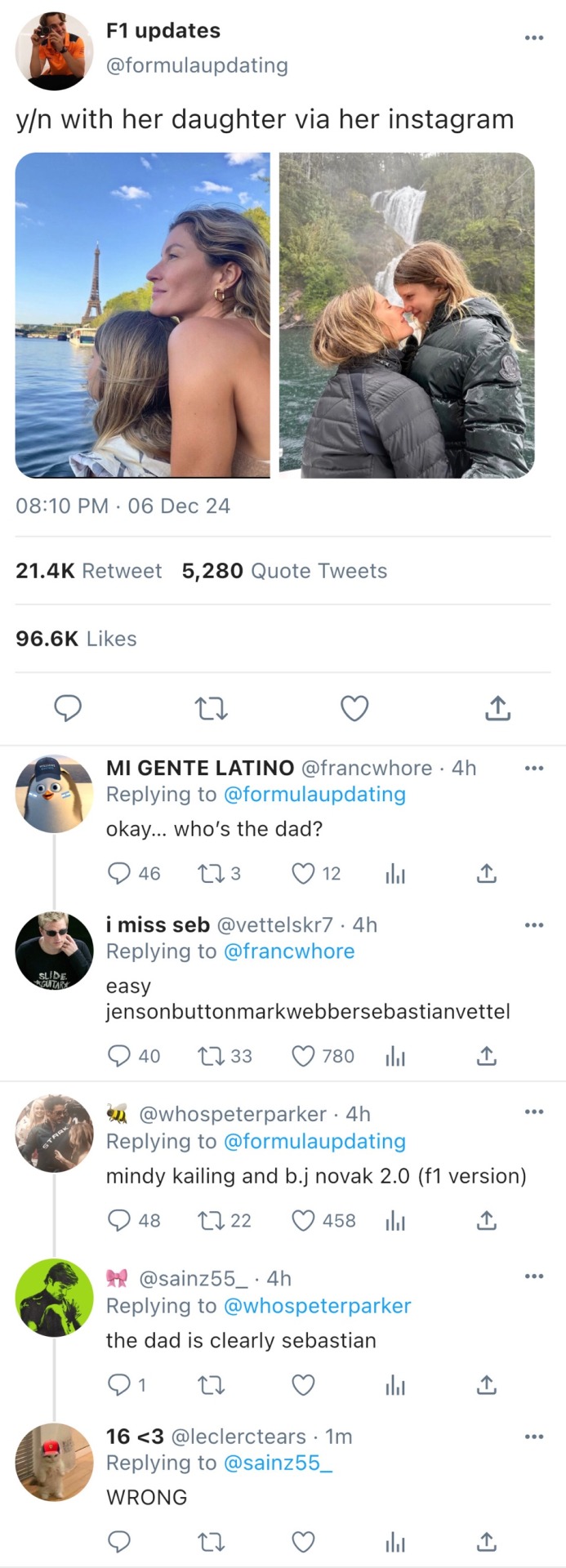Screen dimensions: 566x1568
Task: Like the i miss seb reply
Action: (303, 1056)
